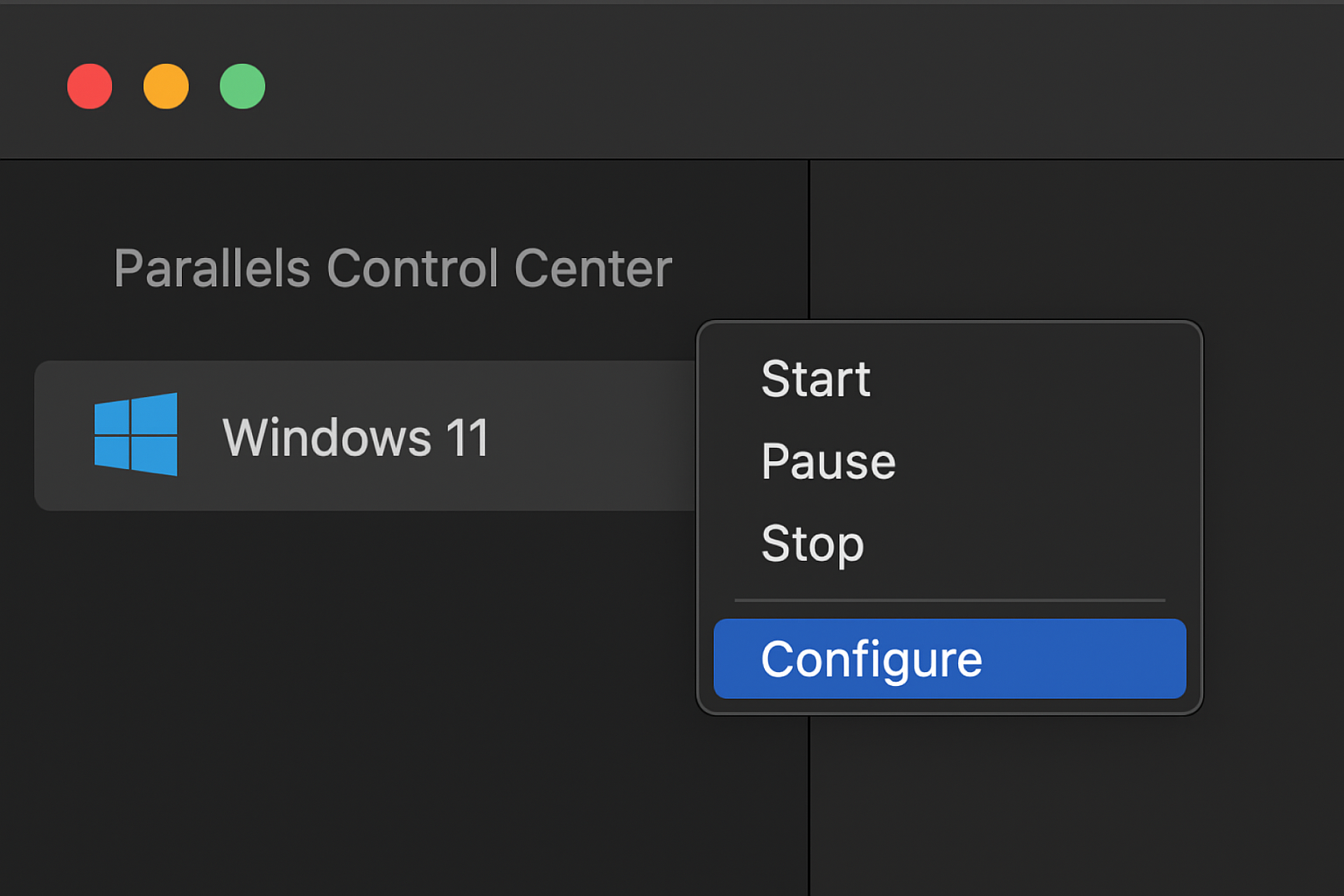Click blank space right of Start item
This screenshot has height=896, width=1344.
point(1050,379)
